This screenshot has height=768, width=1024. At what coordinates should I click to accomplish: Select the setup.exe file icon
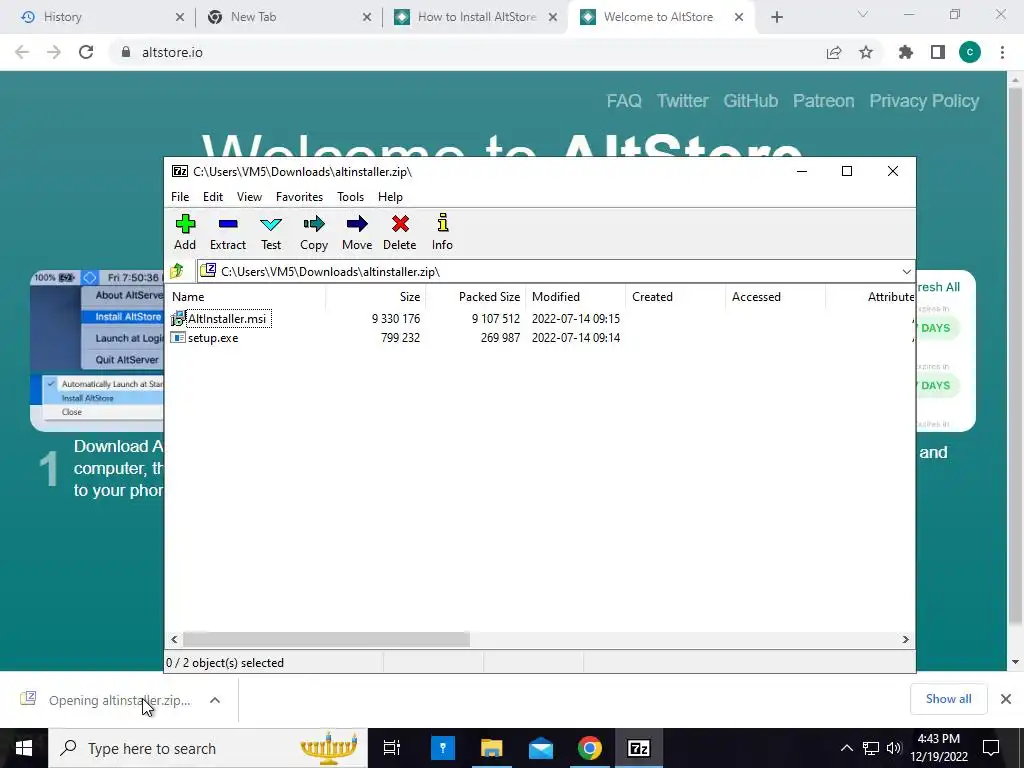coord(178,338)
